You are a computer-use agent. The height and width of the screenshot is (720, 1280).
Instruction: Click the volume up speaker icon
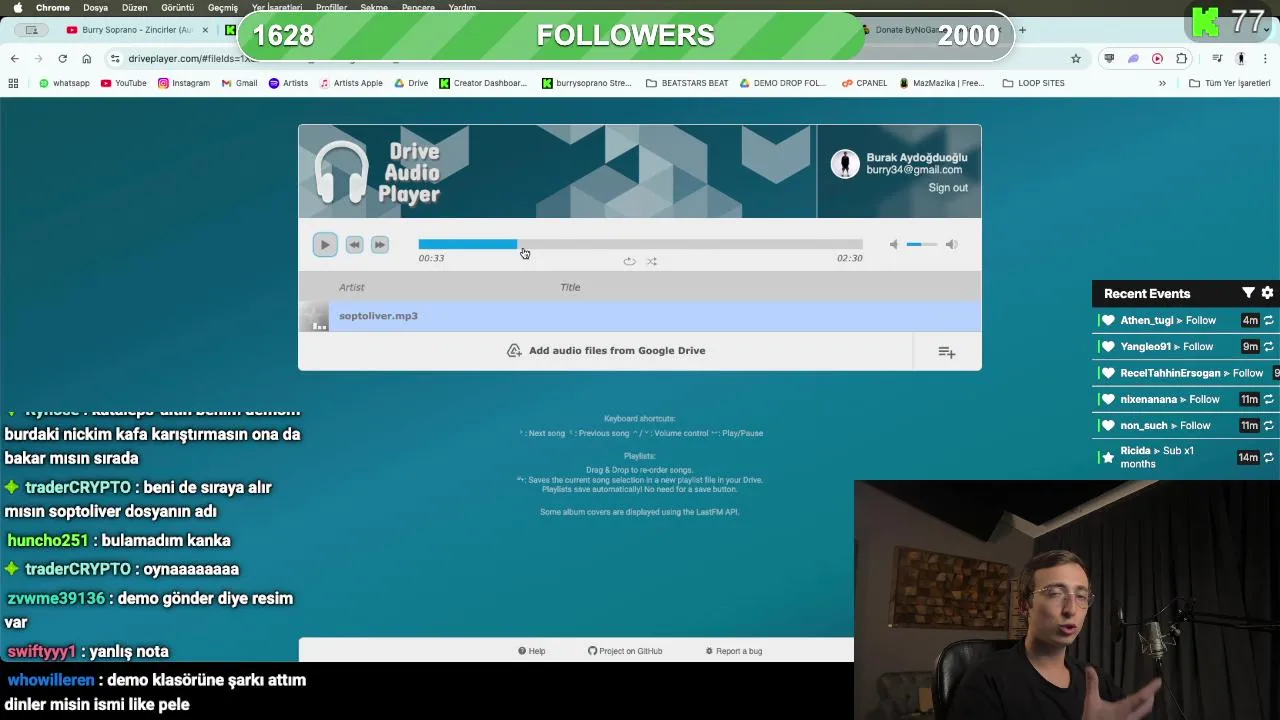[951, 244]
